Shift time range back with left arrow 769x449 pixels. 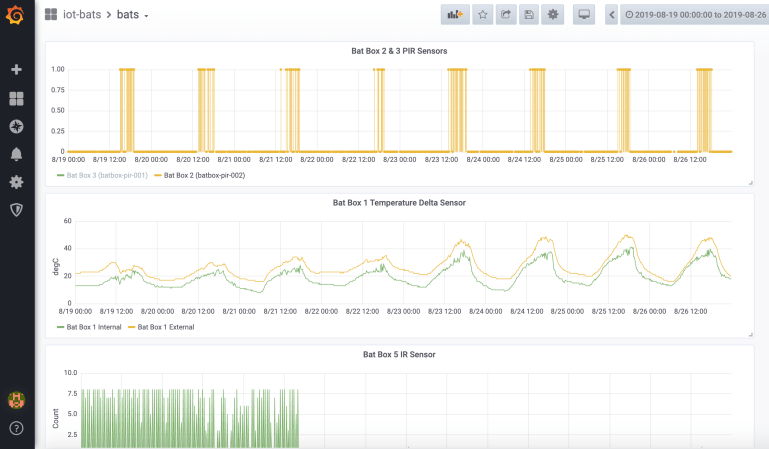click(x=611, y=15)
